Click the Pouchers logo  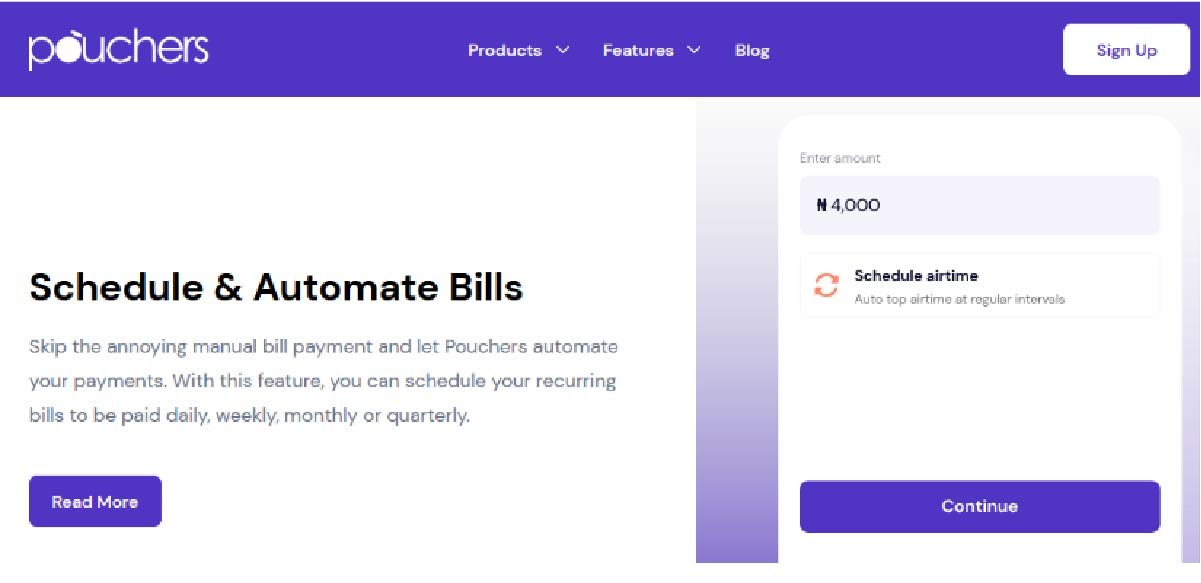coord(118,49)
